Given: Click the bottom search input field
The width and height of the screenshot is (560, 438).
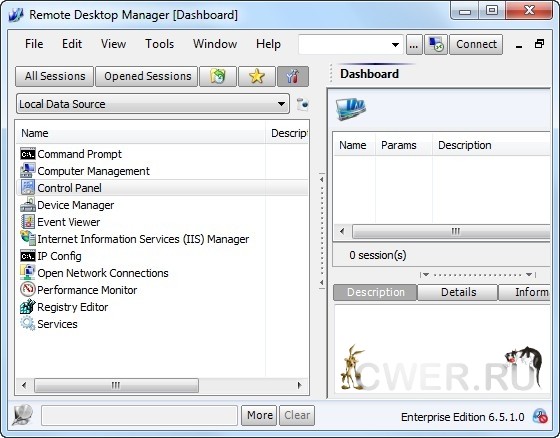Looking at the screenshot, I should point(140,415).
